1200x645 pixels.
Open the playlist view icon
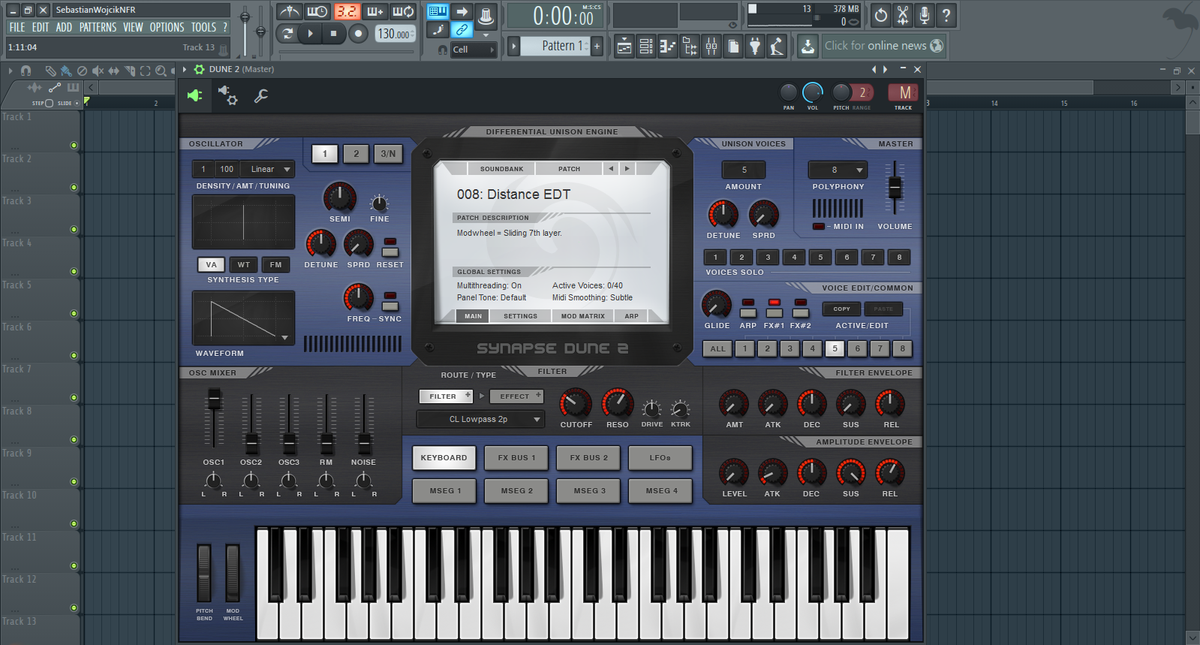coord(624,46)
